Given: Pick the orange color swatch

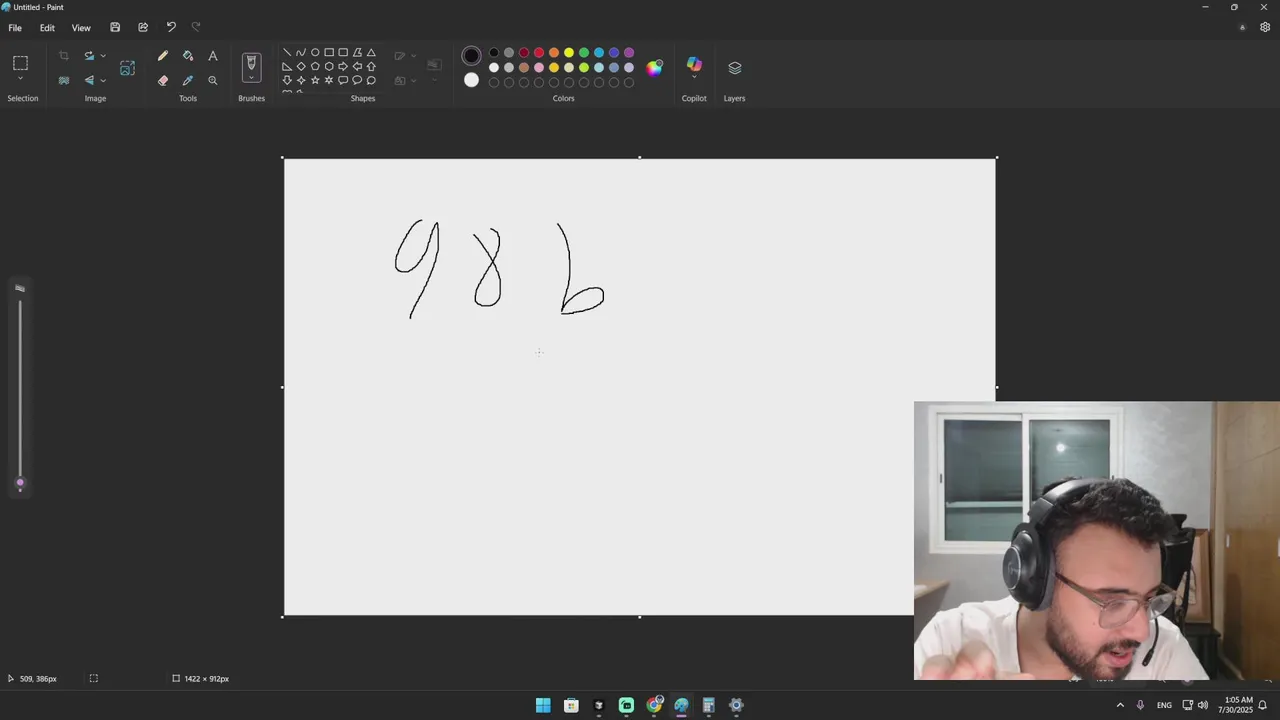Looking at the screenshot, I should 554,53.
